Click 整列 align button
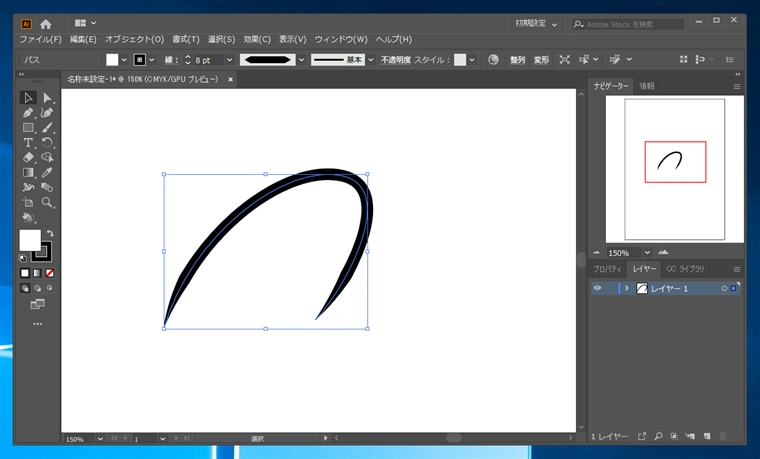This screenshot has height=459, width=760. click(517, 60)
